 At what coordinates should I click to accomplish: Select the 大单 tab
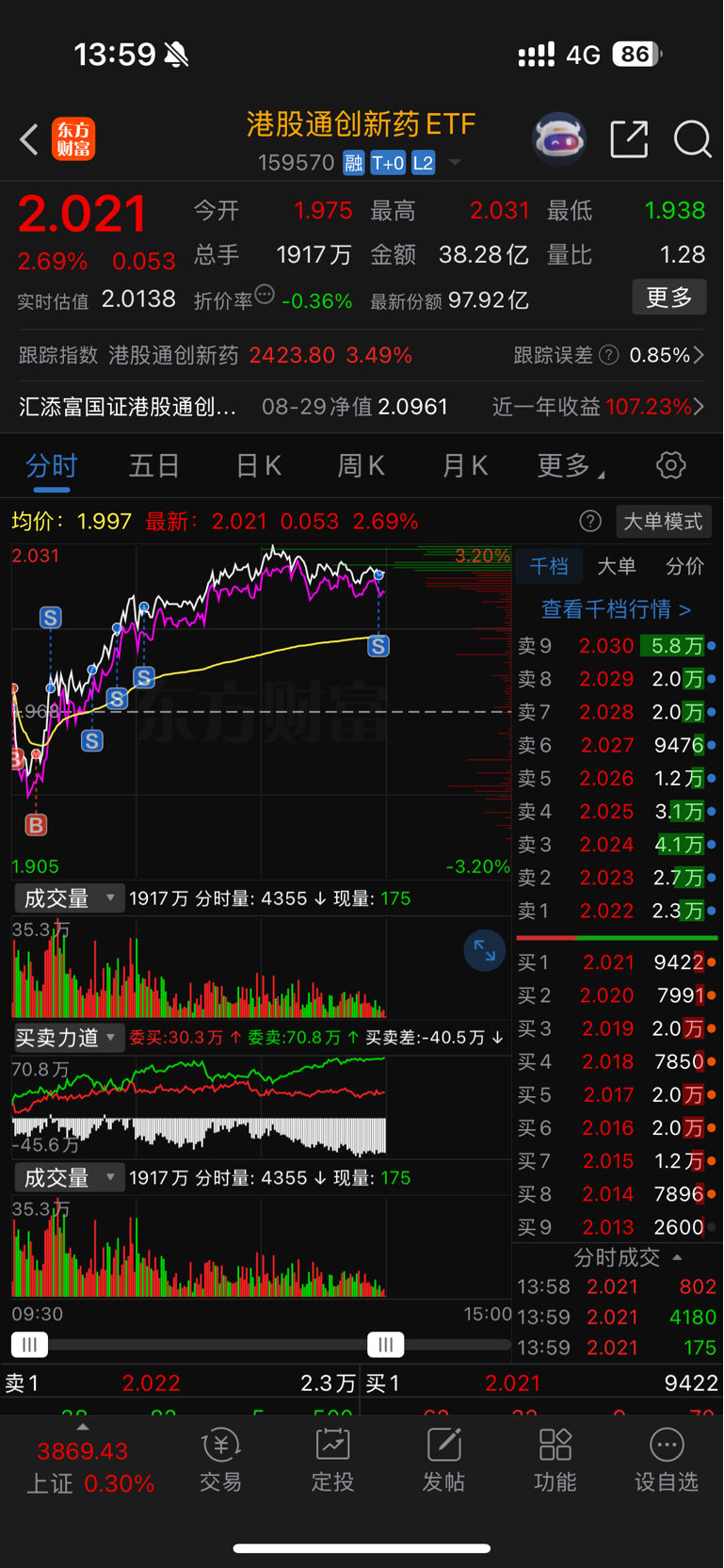tap(617, 566)
